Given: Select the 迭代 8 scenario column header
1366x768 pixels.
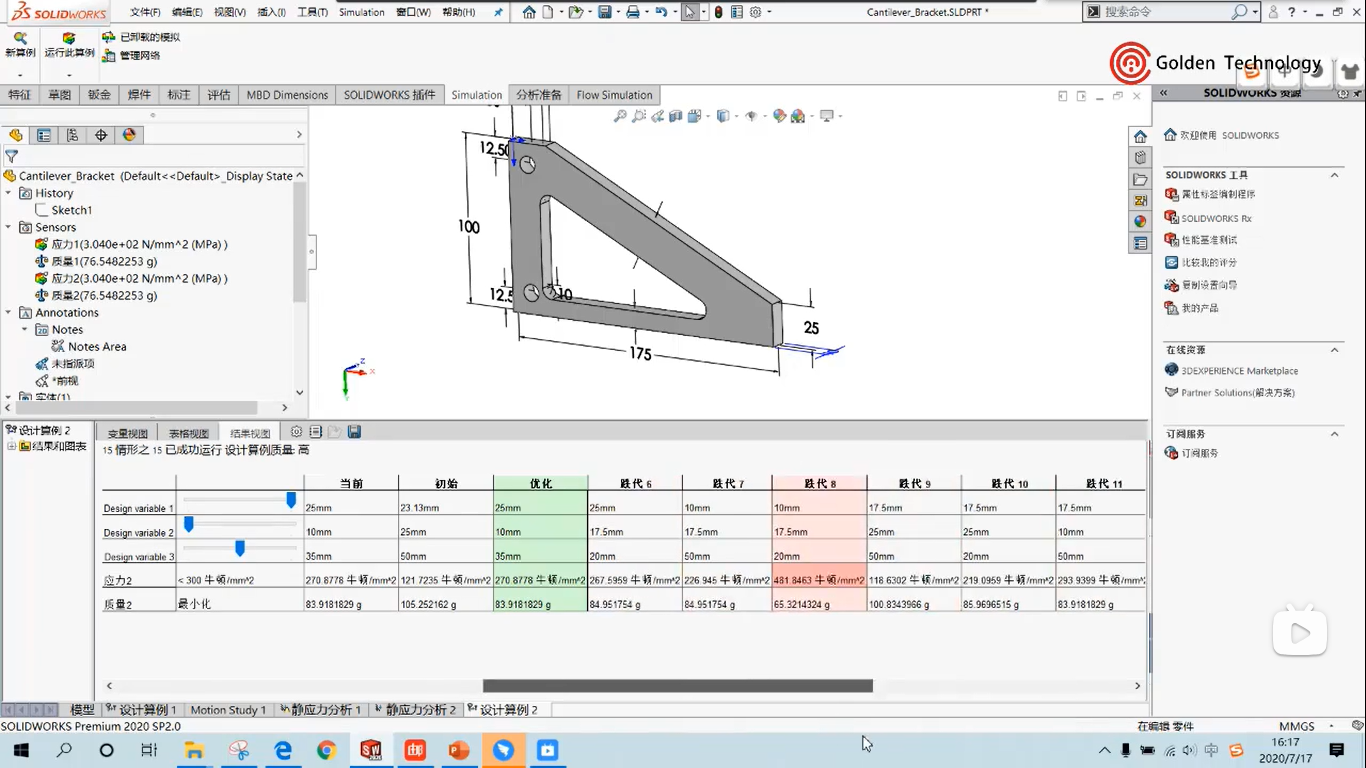Looking at the screenshot, I should coord(819,484).
